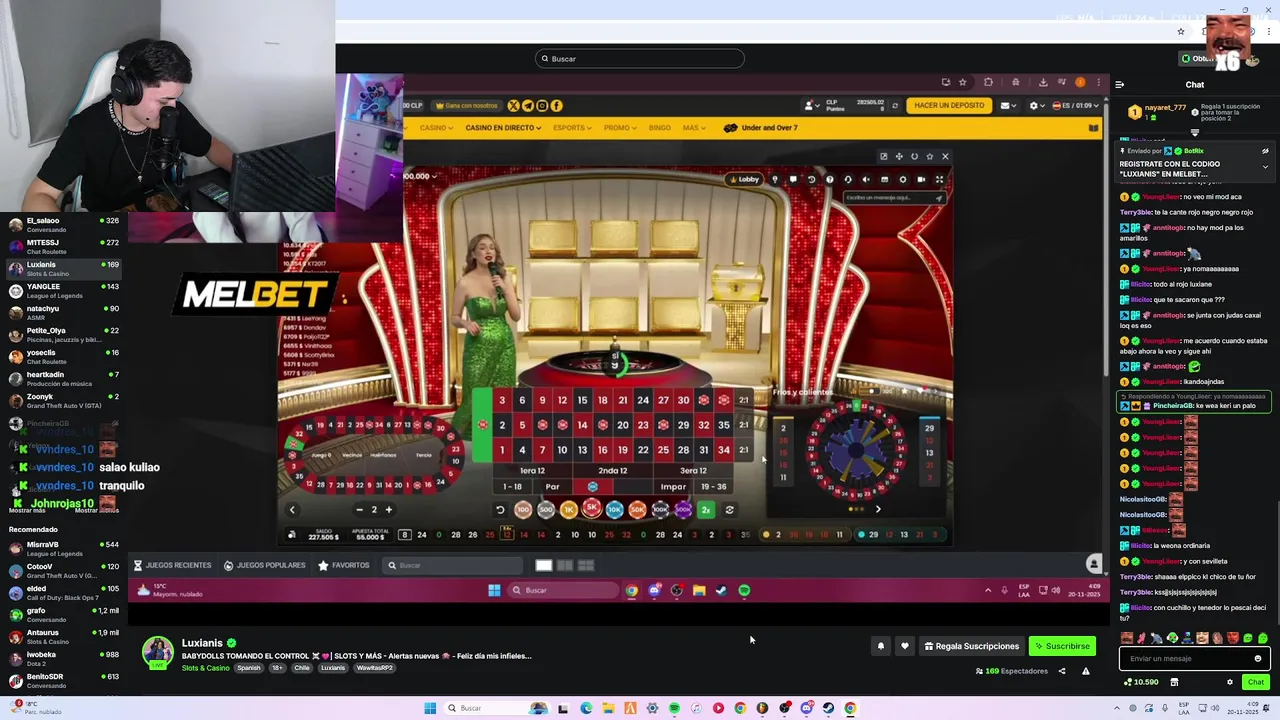
Task: Open the ES language selector
Action: (x=1076, y=105)
